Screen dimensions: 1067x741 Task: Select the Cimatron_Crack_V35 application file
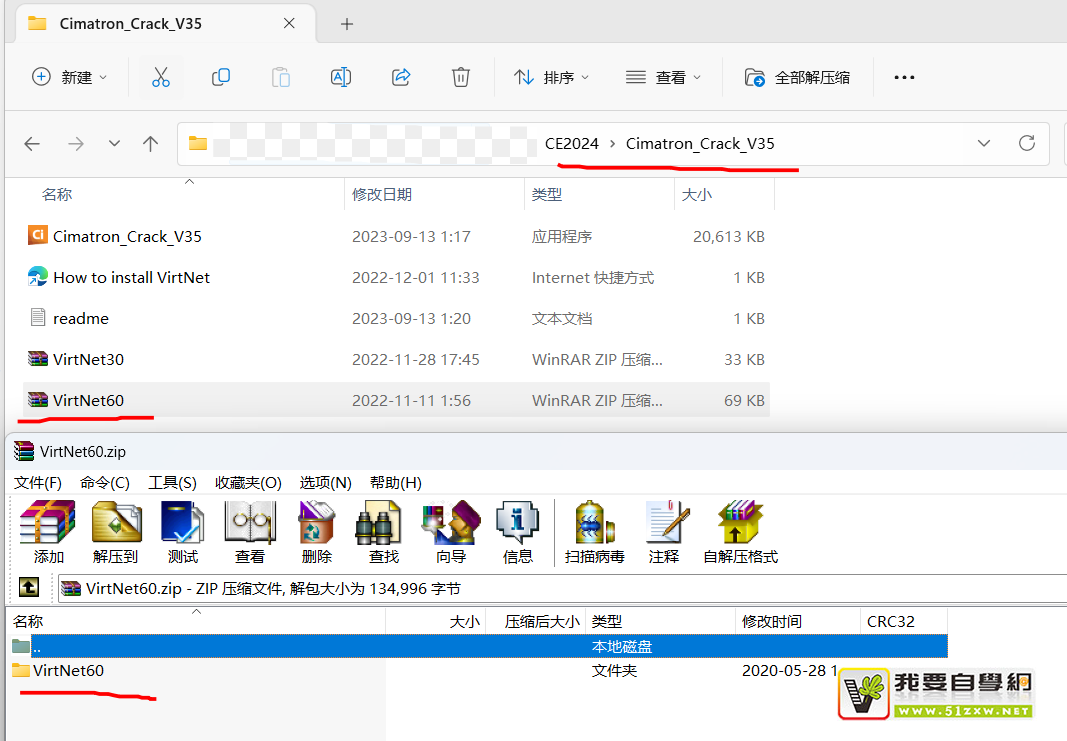coord(127,236)
